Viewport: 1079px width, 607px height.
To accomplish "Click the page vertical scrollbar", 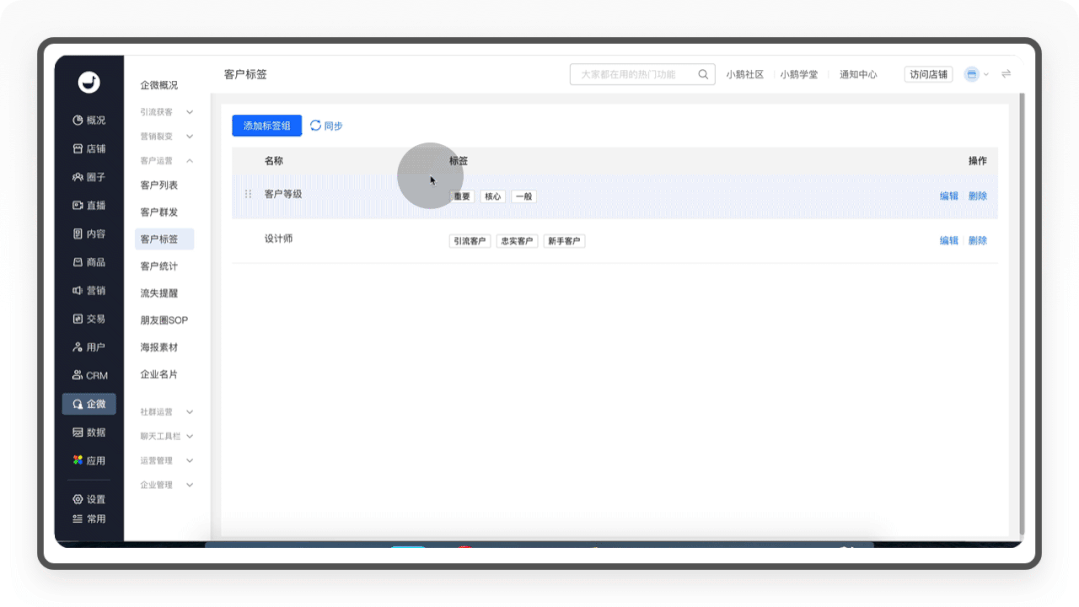I will coord(1021,314).
